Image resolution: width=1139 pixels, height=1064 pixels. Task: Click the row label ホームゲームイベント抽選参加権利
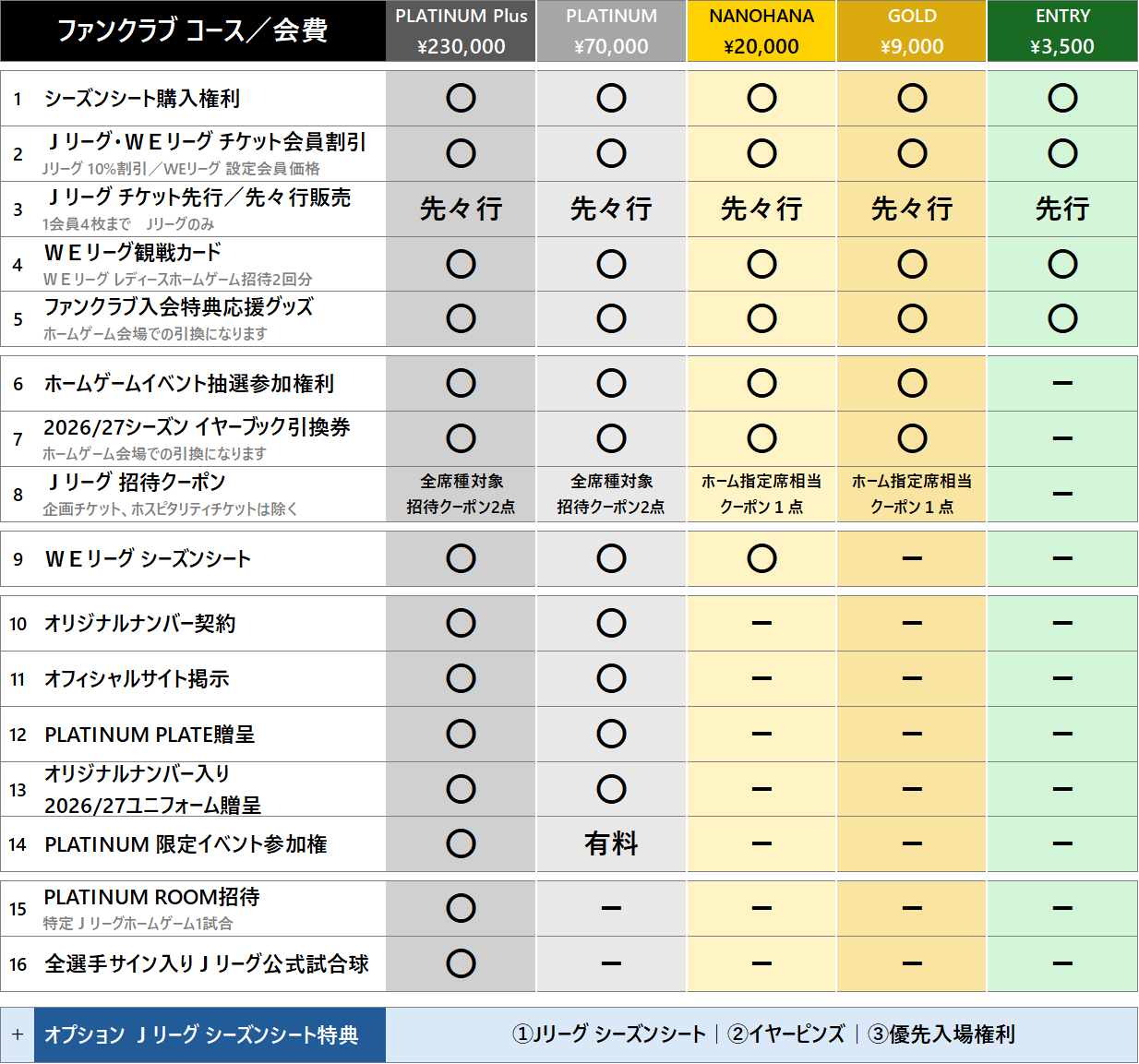(189, 383)
